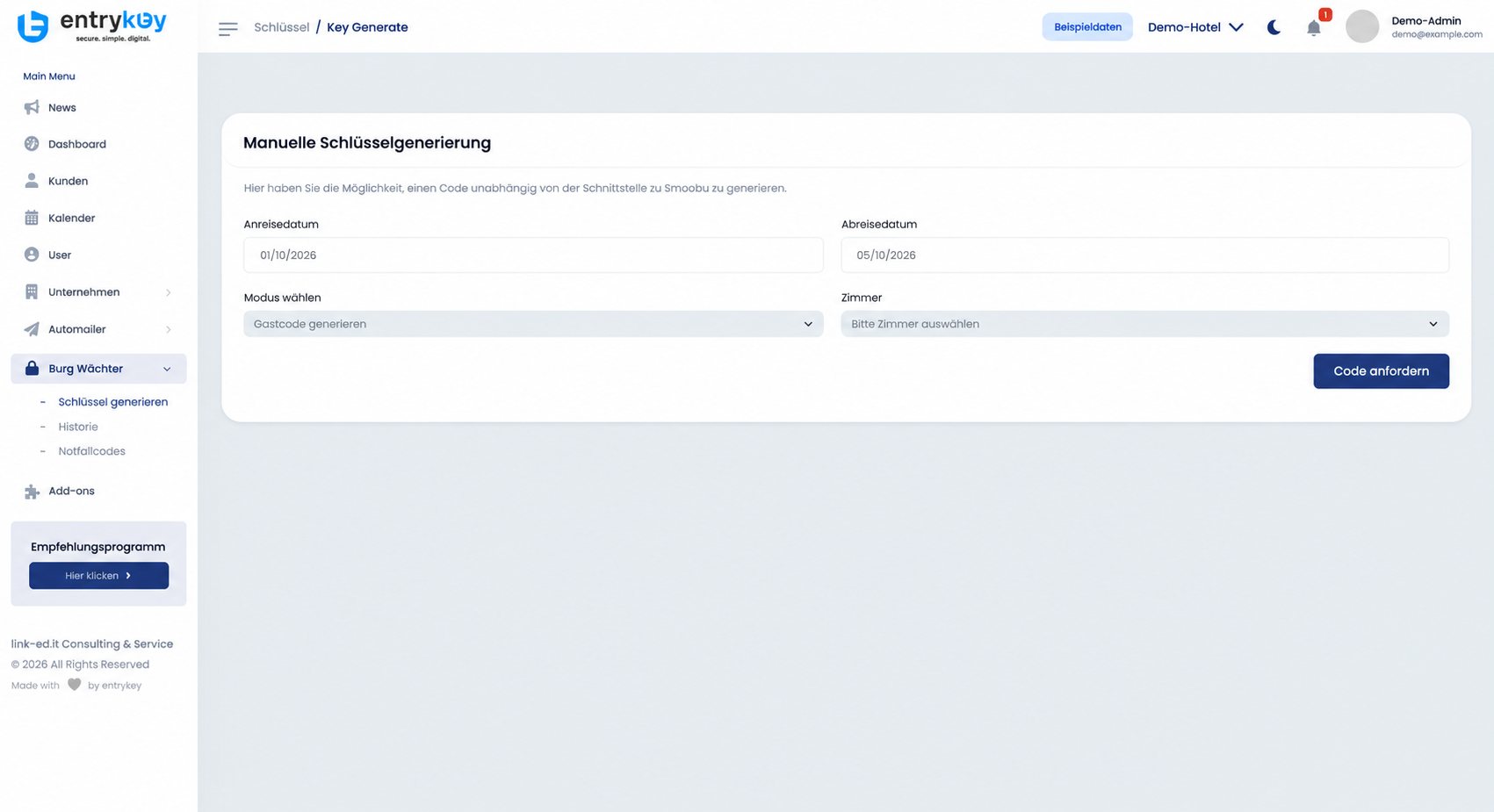This screenshot has height=812, width=1494.
Task: Open the Notfallcodes submenu item
Action: point(91,451)
